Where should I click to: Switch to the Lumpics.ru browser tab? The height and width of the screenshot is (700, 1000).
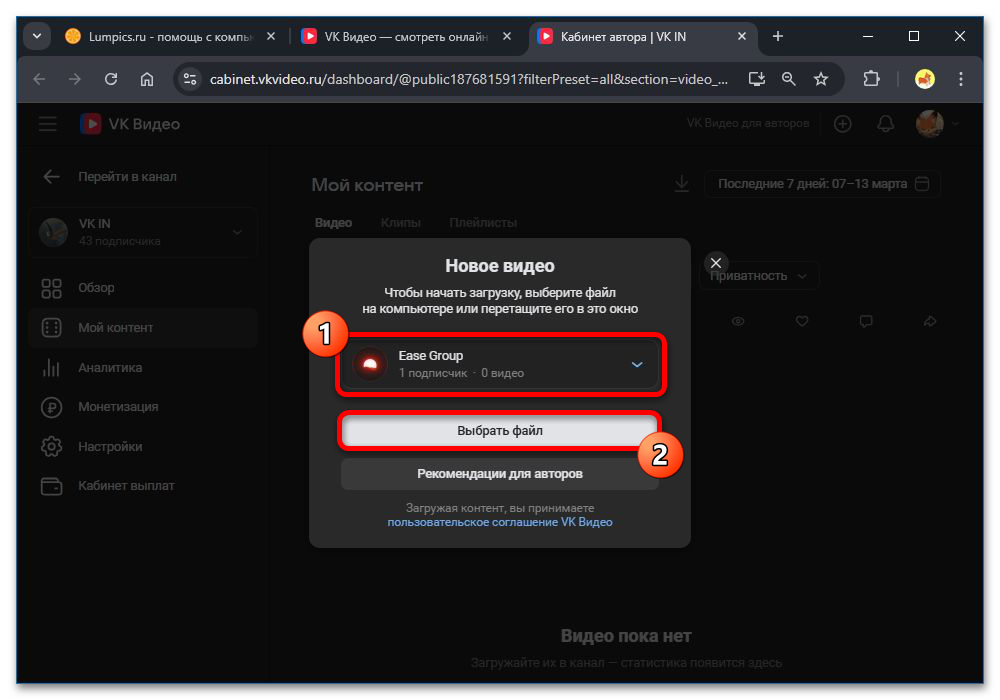pos(171,37)
